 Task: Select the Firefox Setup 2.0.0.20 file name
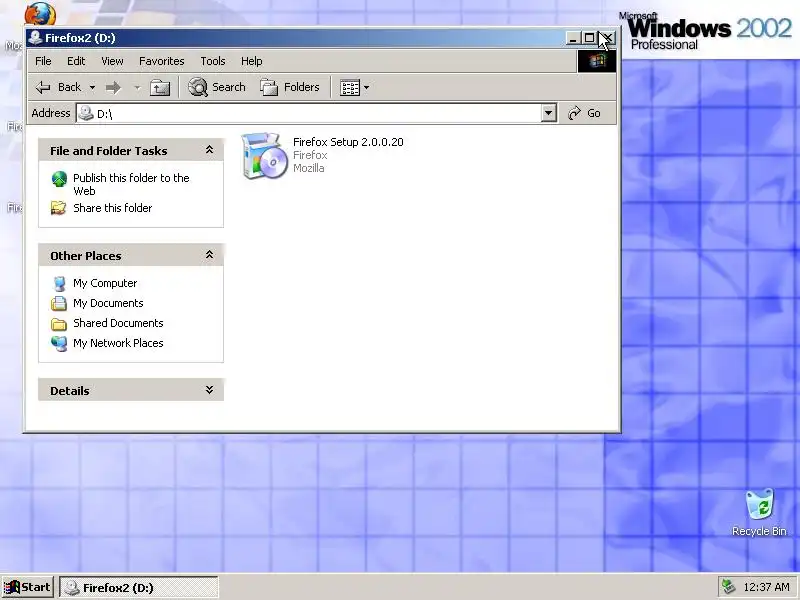348,142
